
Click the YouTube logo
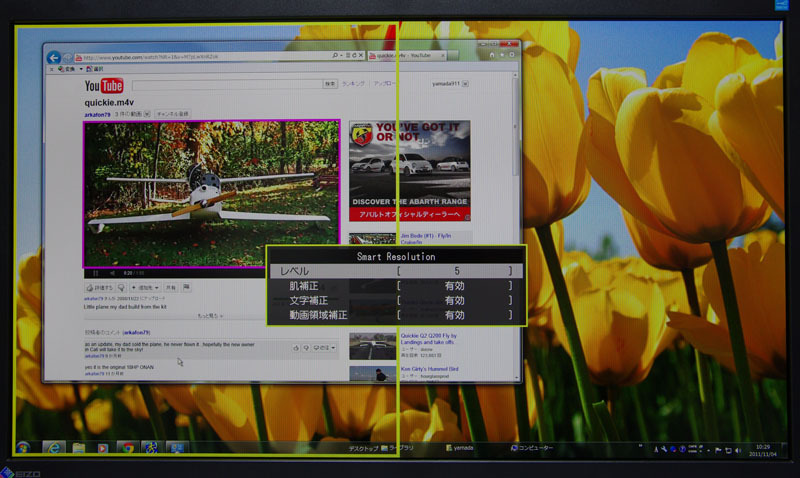(104, 86)
